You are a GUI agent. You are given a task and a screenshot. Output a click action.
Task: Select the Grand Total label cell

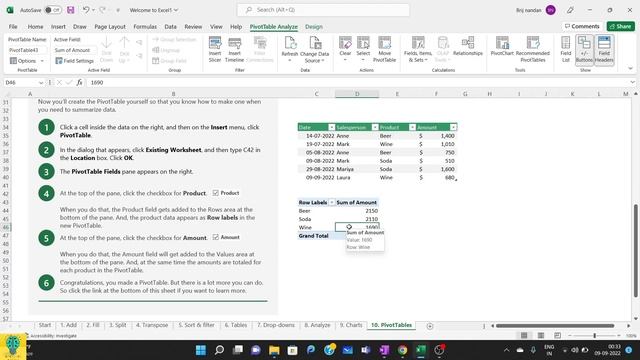316,236
